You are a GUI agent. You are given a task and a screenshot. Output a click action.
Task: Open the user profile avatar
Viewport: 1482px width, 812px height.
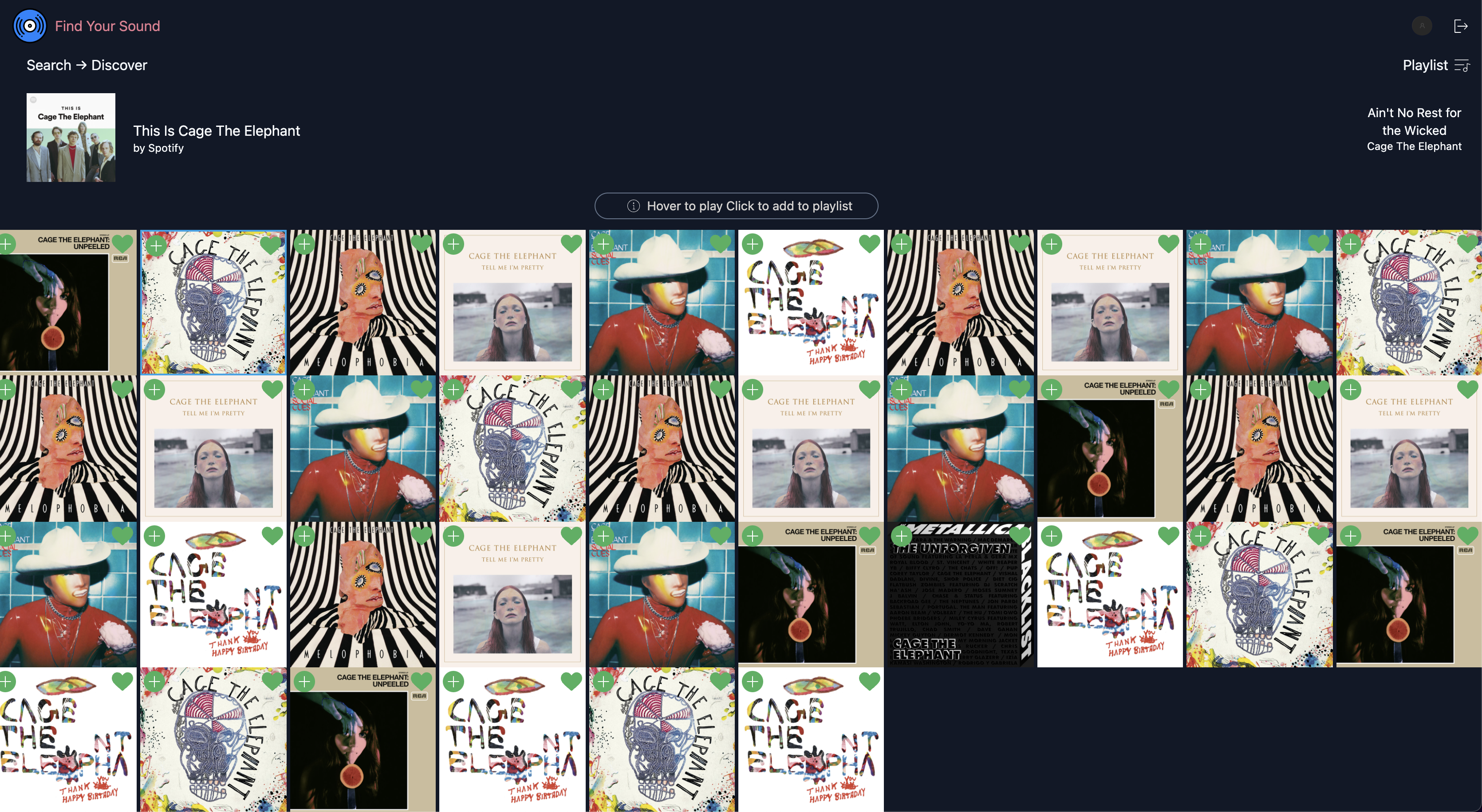(1422, 26)
